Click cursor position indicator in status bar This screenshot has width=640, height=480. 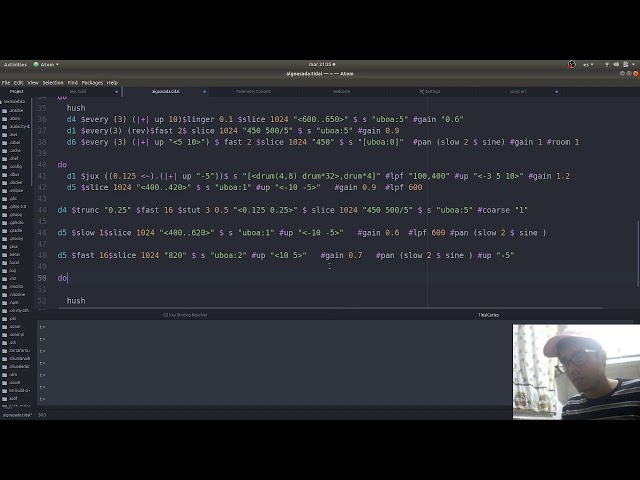point(42,415)
